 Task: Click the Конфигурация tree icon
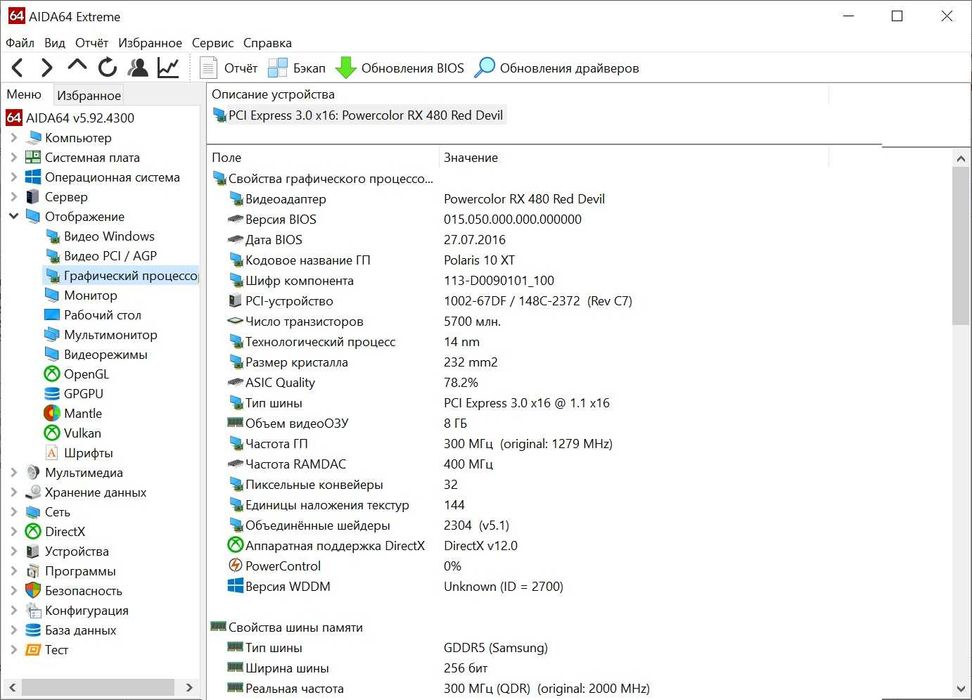click(x=33, y=610)
